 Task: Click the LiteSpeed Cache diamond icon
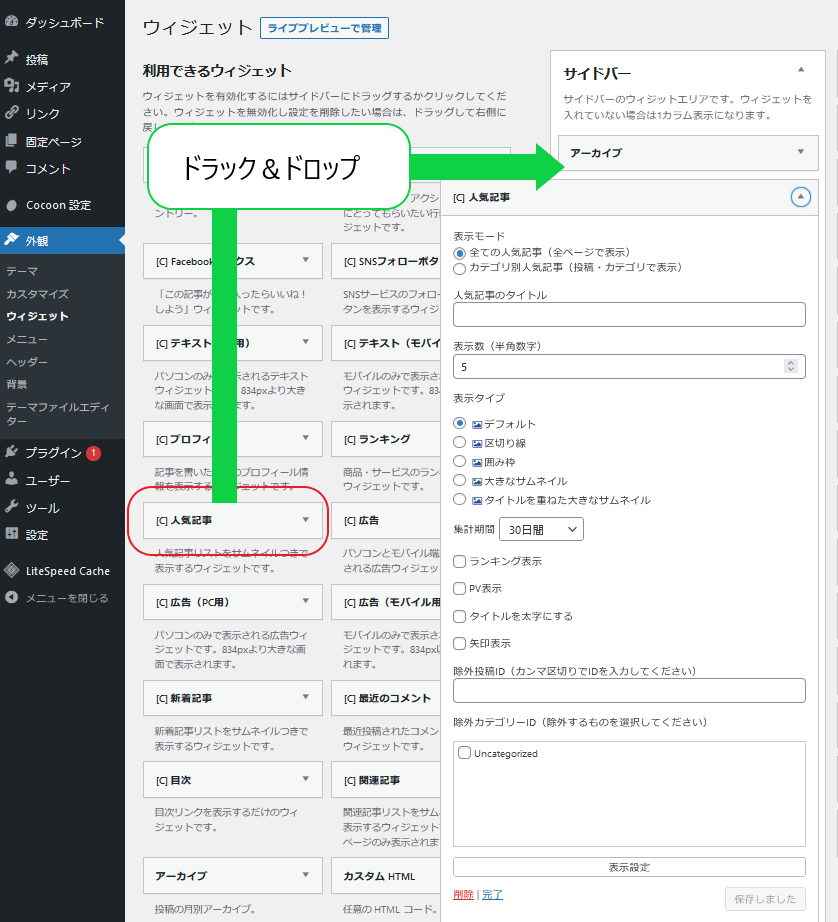[12, 571]
